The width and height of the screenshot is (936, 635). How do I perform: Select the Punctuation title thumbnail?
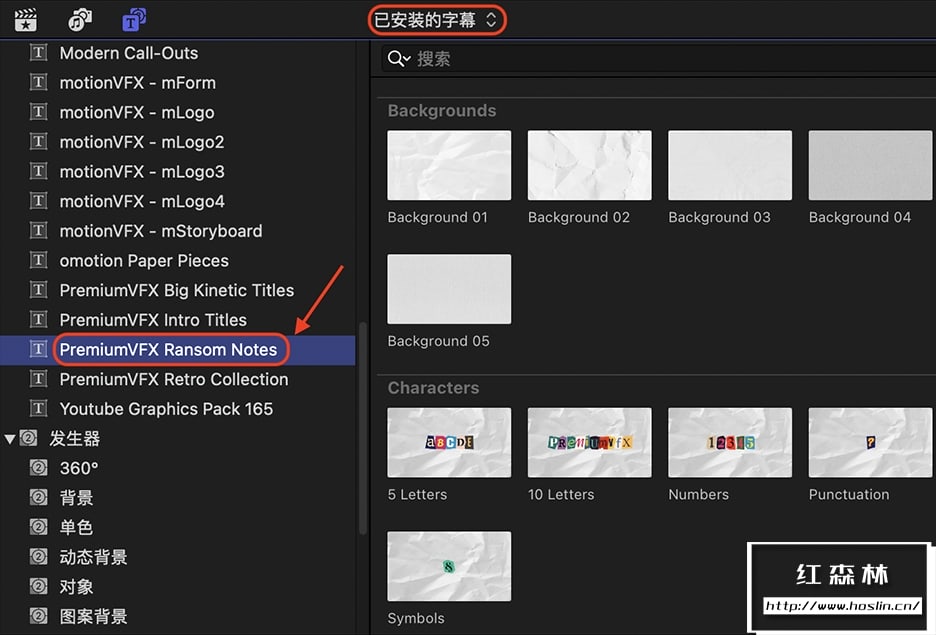[870, 442]
